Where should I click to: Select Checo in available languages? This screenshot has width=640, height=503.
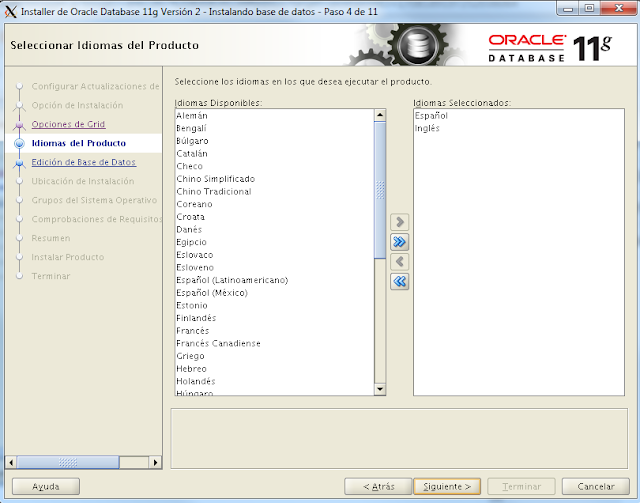[x=274, y=166]
